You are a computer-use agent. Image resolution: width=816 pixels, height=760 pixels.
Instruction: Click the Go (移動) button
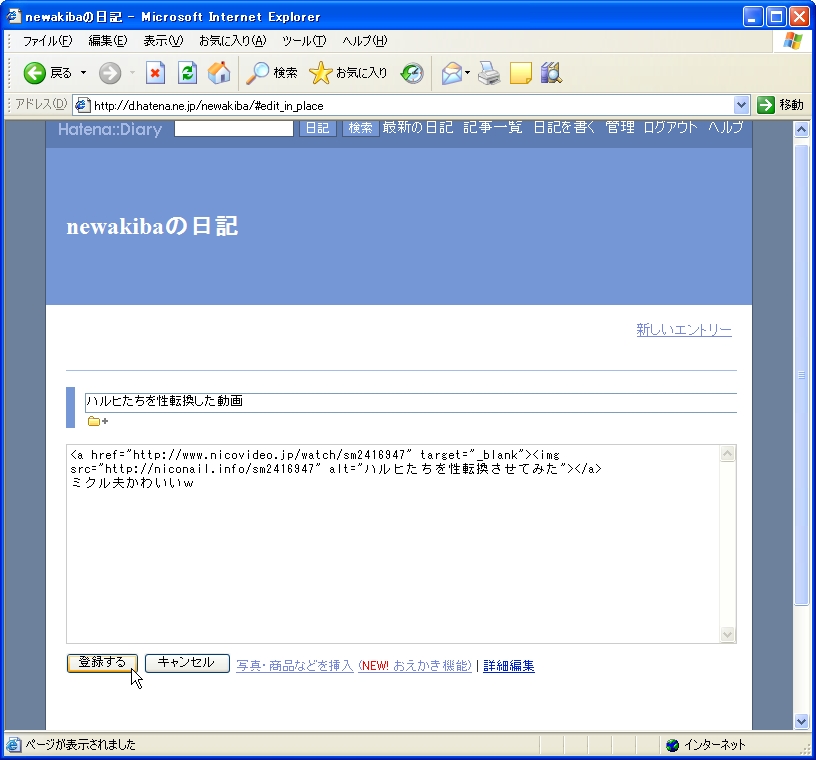[x=780, y=105]
